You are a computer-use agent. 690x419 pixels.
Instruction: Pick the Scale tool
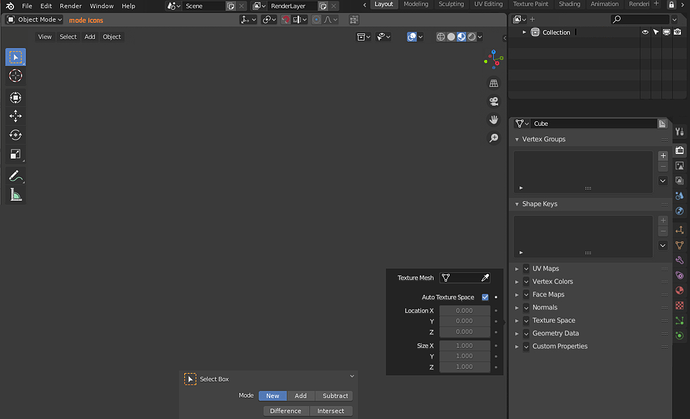click(x=15, y=154)
